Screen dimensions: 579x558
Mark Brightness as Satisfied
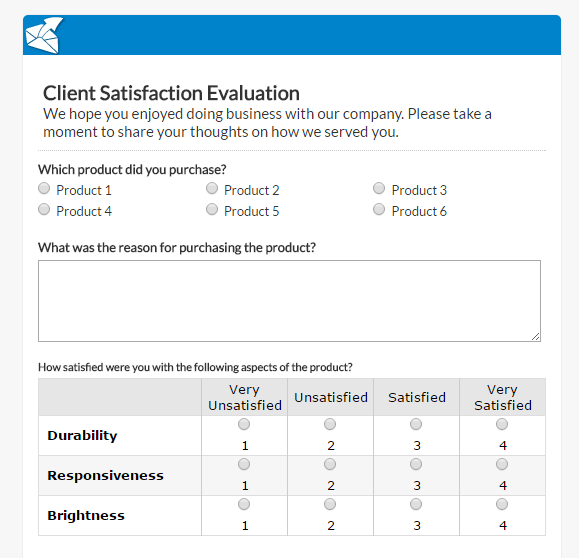(416, 504)
